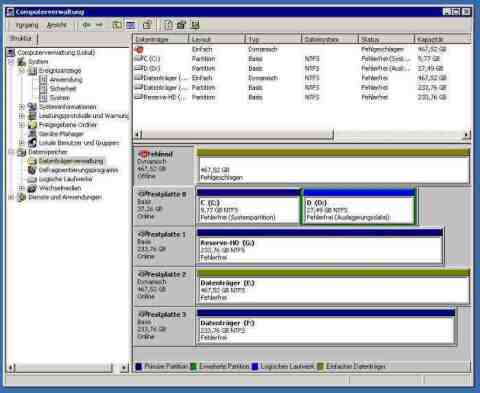Viewport: 480px width, 393px height.
Task: Click the Einfacher Datenträger legend swatch
Action: (x=320, y=367)
